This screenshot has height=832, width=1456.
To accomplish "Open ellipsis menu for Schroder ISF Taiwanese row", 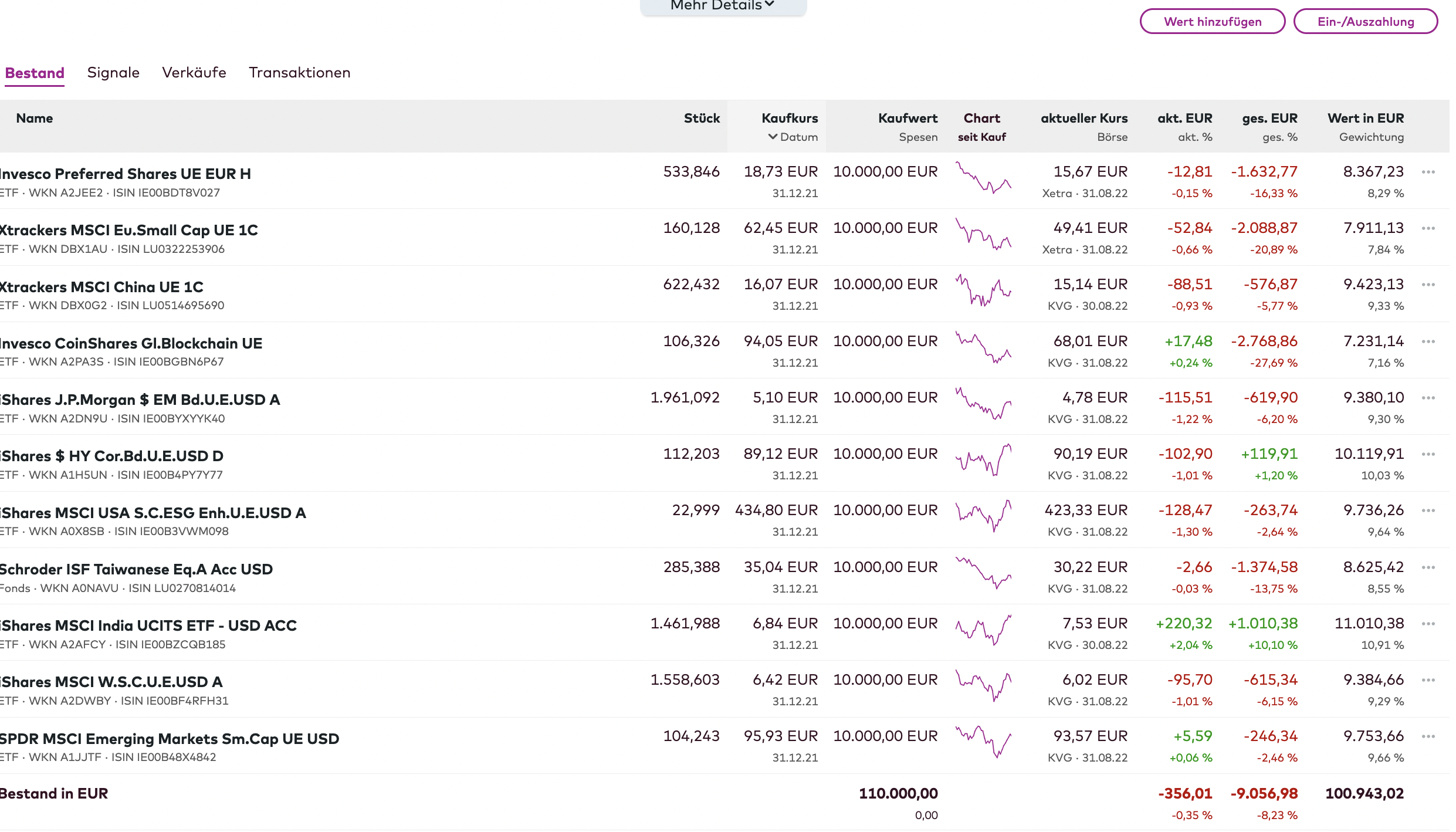I will (1428, 567).
